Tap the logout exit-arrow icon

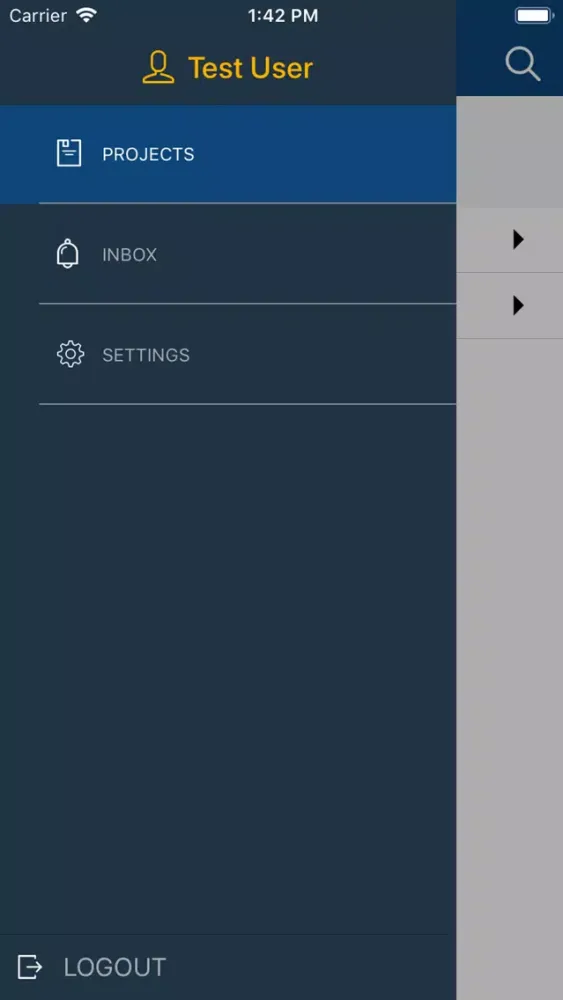(29, 967)
